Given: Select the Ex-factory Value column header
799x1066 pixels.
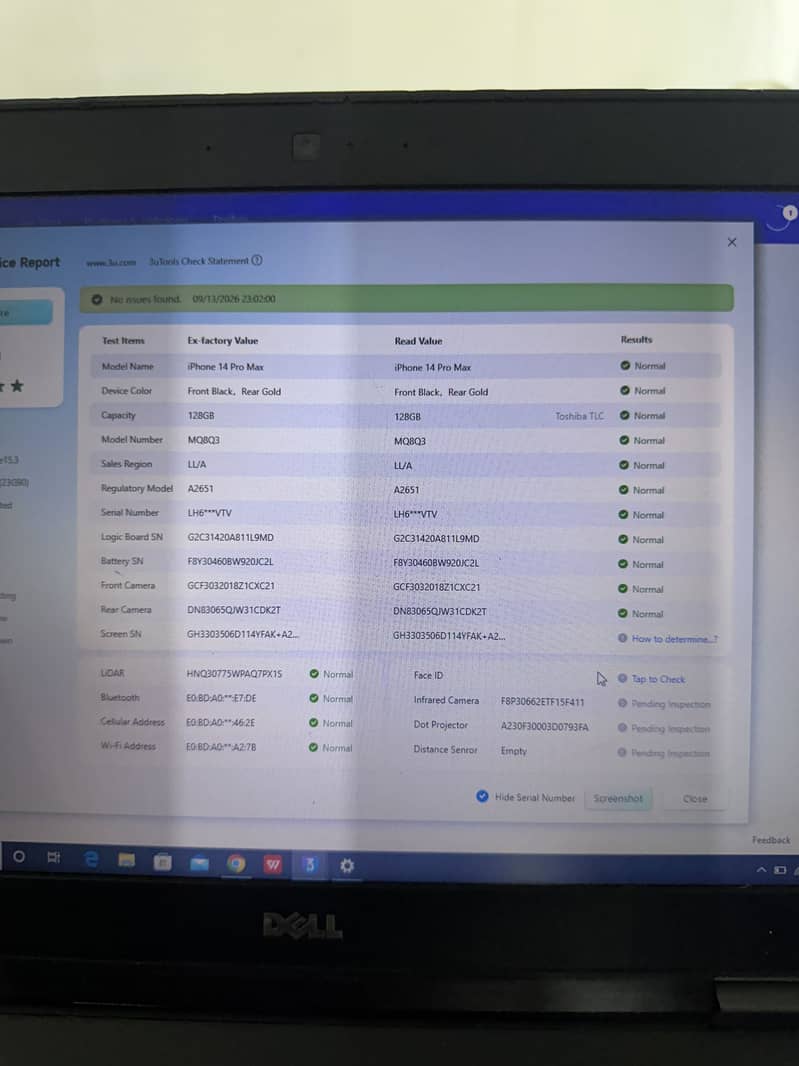Looking at the screenshot, I should click(x=223, y=341).
